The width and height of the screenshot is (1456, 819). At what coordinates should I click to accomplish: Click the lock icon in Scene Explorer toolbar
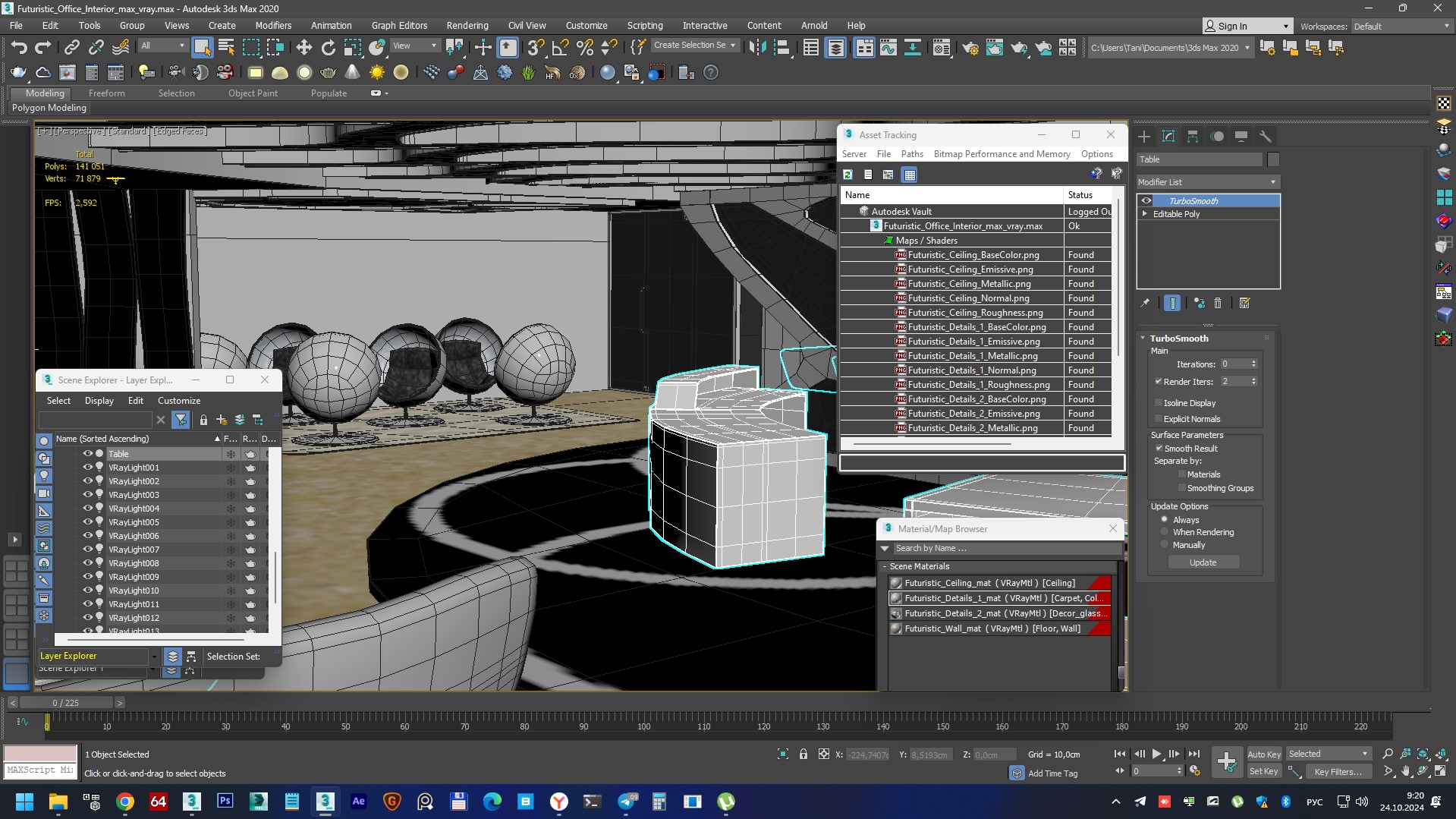pyautogui.click(x=203, y=420)
